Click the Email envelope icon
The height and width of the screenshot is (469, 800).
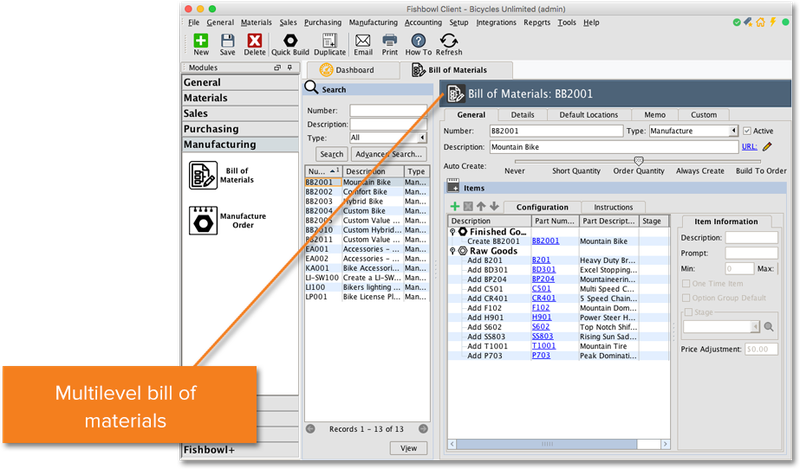tap(363, 41)
